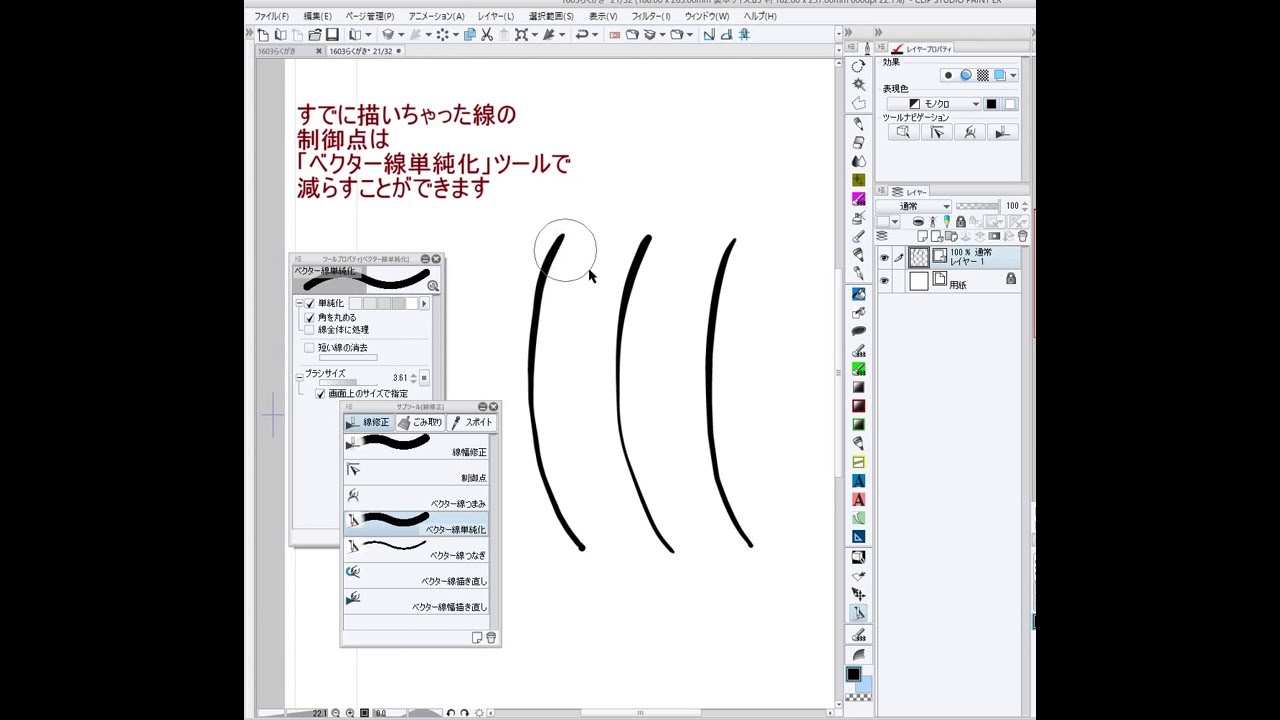Switch to the ごみ取り sub tool group
This screenshot has width=1280, height=720.
tap(420, 422)
